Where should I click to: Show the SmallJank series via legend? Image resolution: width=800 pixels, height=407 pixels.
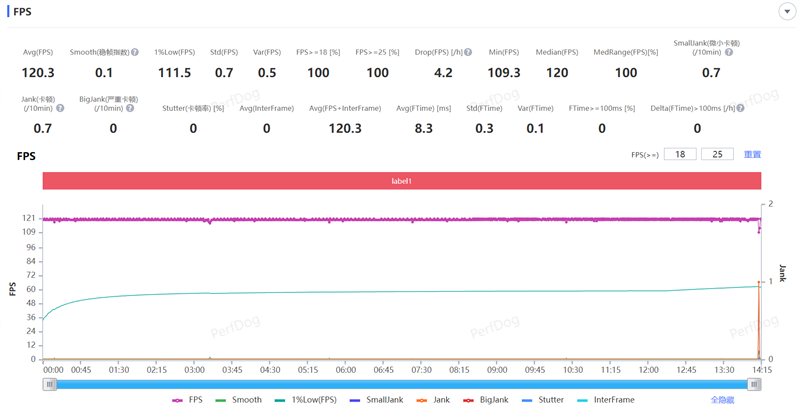(x=376, y=400)
